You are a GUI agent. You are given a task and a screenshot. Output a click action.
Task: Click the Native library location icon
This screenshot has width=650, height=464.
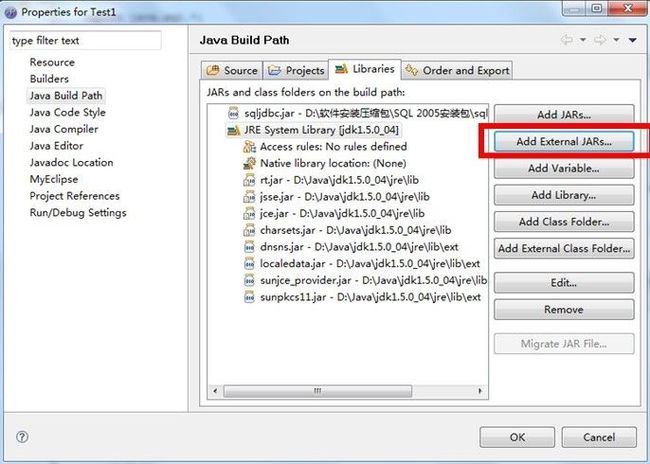point(249,163)
